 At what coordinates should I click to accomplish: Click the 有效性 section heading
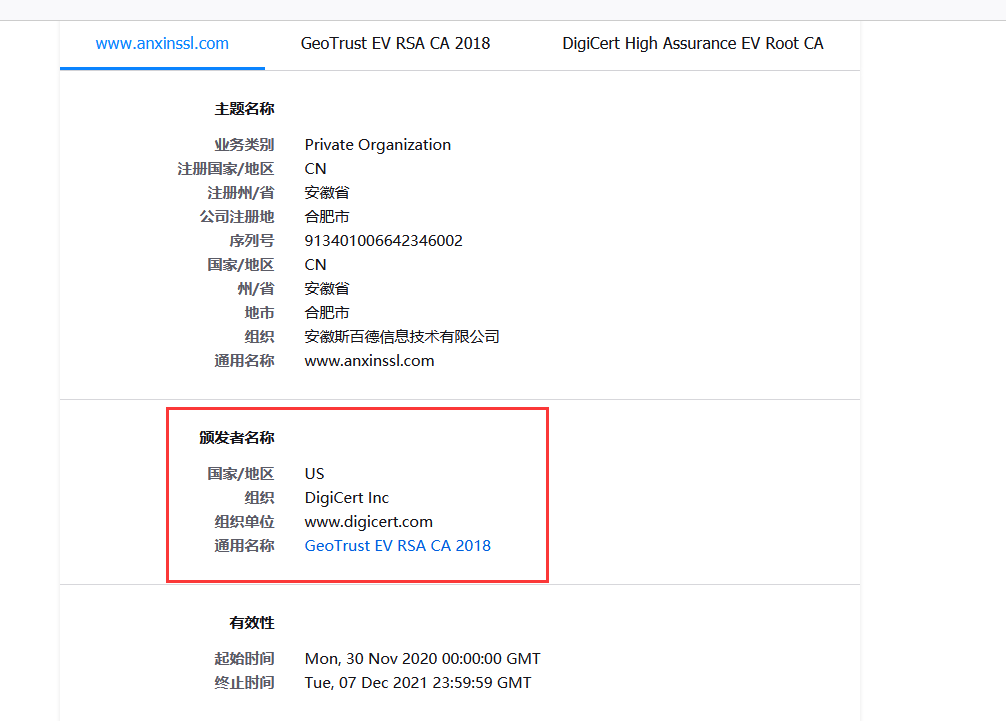[x=251, y=623]
